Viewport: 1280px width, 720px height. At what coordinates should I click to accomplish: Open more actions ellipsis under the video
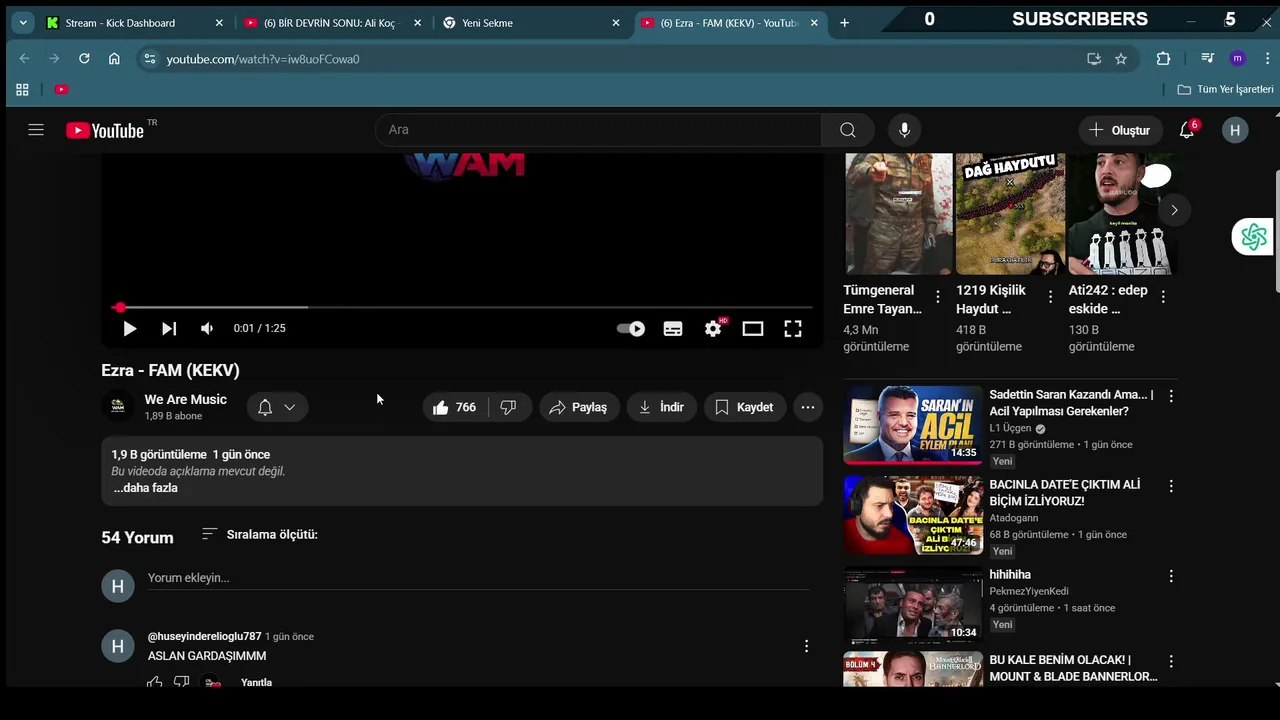[808, 407]
